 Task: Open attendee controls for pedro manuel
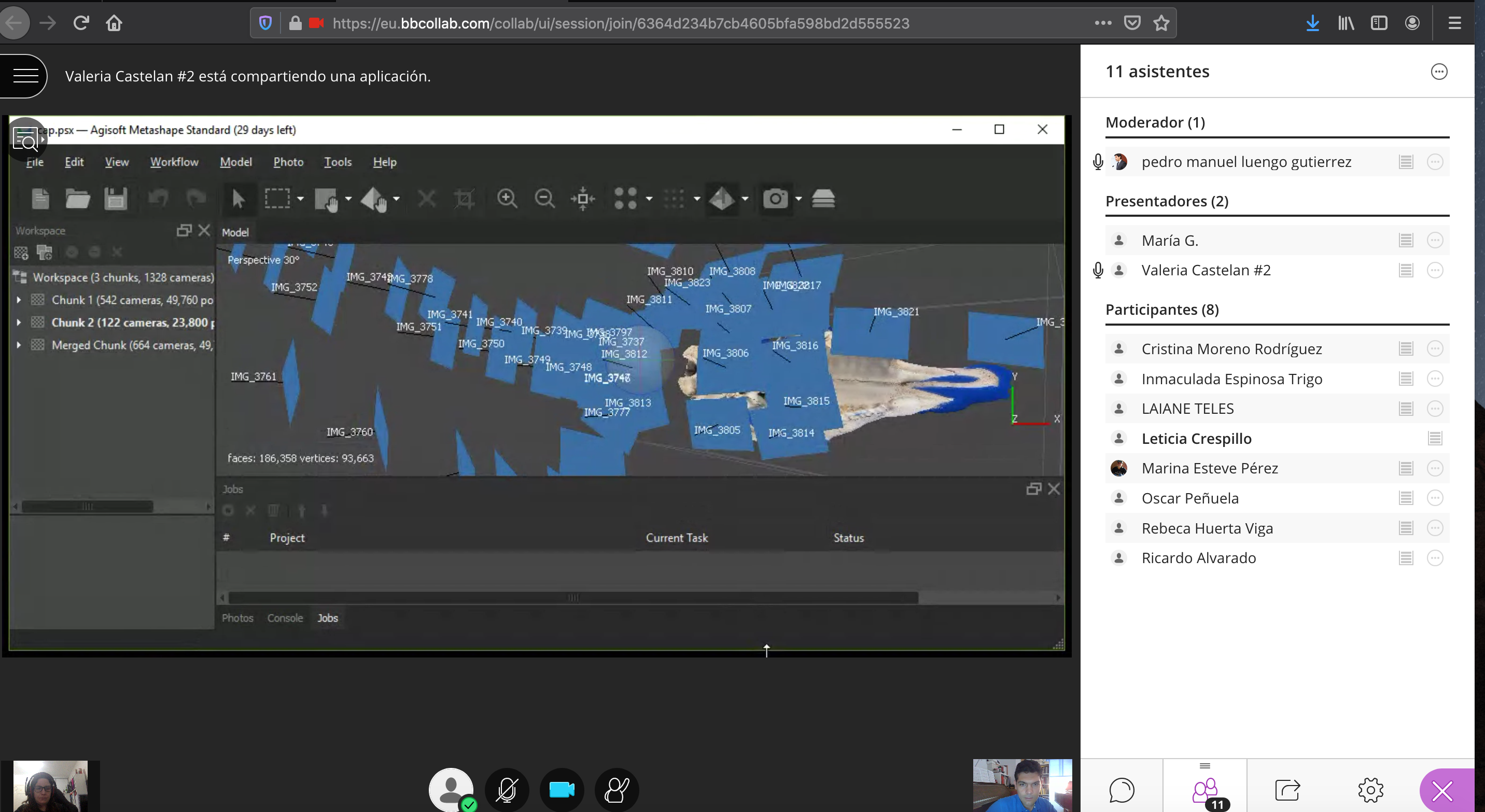tap(1434, 162)
